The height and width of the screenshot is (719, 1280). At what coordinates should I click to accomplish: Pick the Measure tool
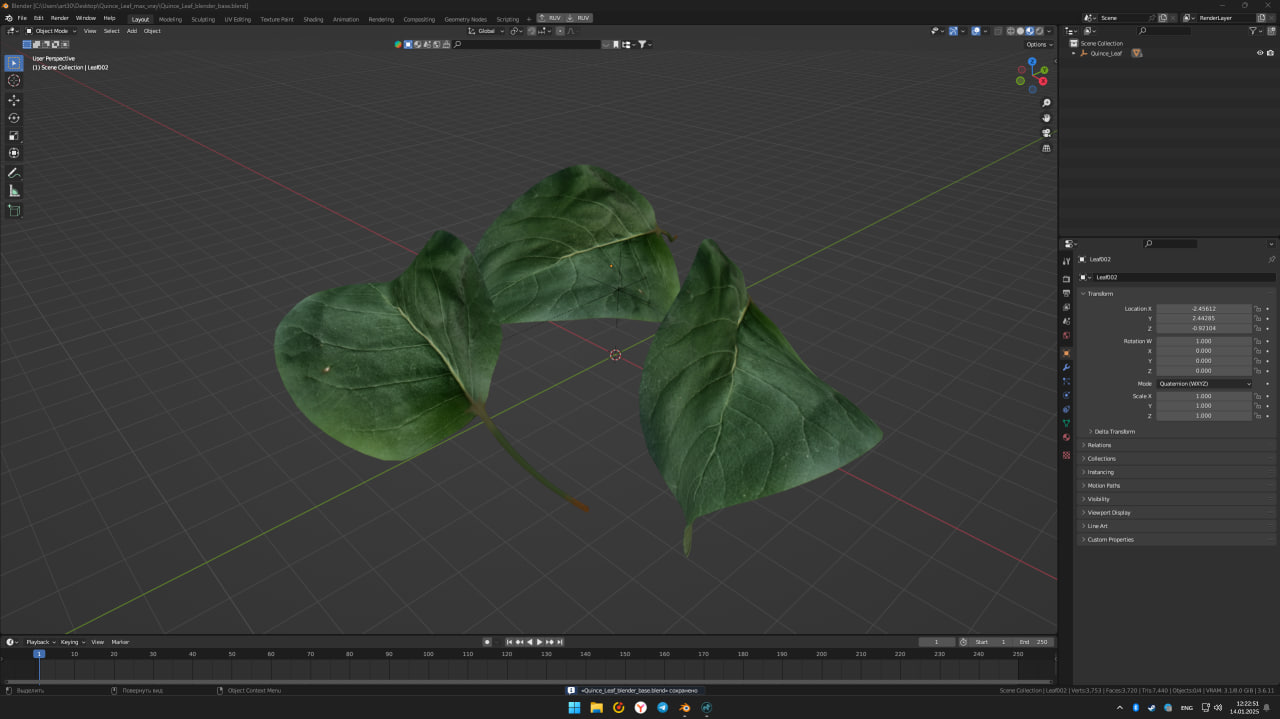(14, 191)
